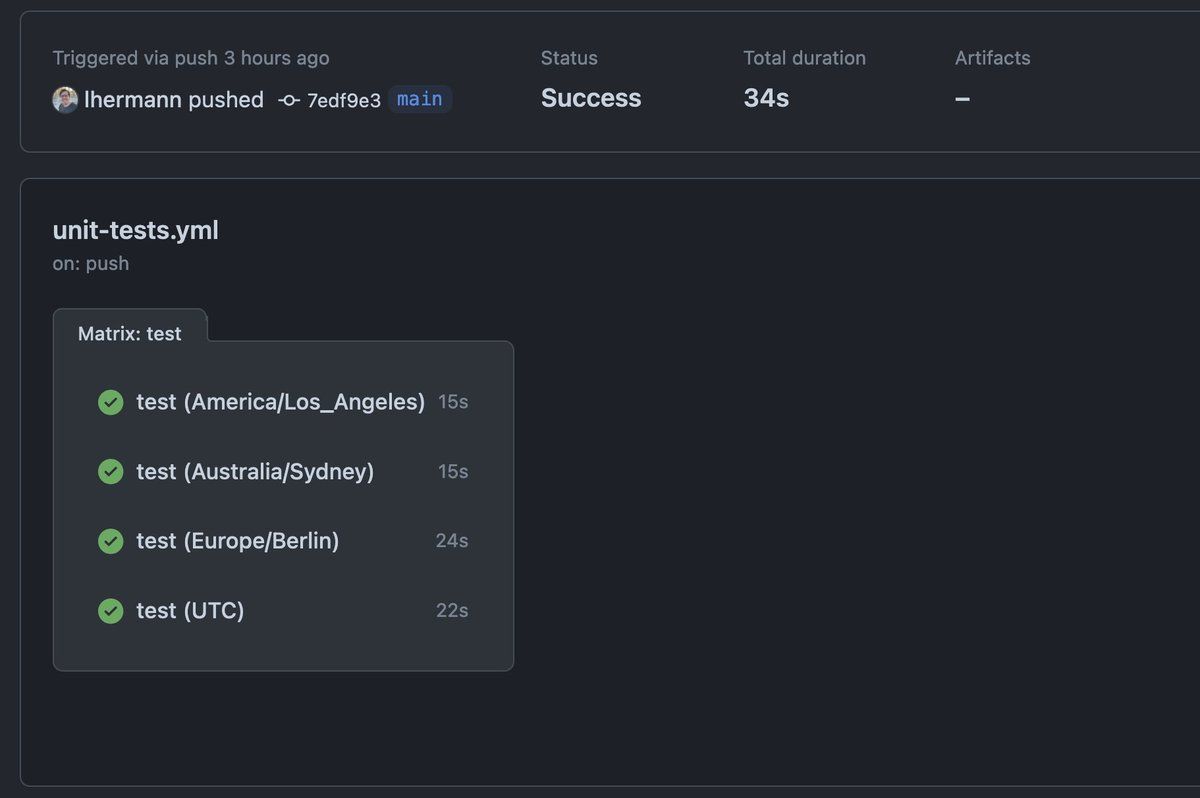This screenshot has width=1200, height=798.
Task: Click the commit icon before 7edf9e3
Action: coord(289,100)
